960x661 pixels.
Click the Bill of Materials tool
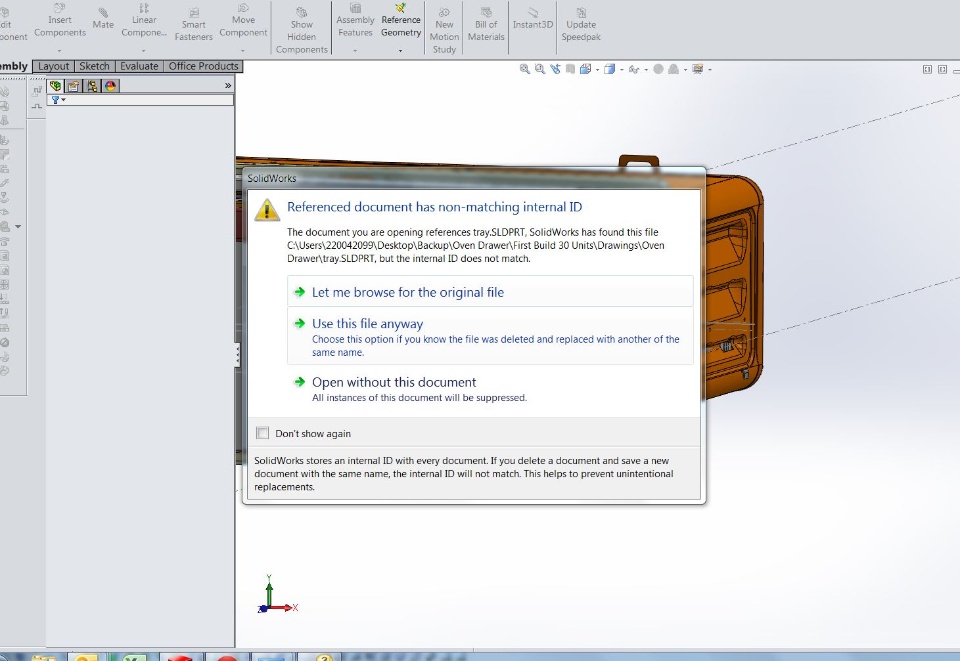click(486, 24)
